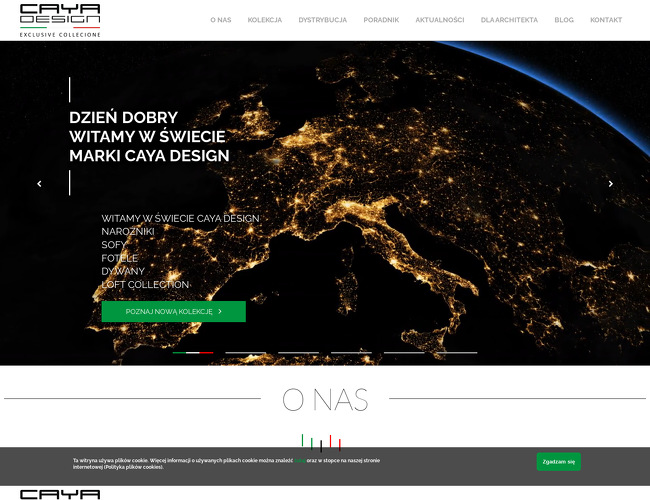Screen dimensions: 650x500
Task: Open the PORADNIK menu item
Action: pyautogui.click(x=381, y=20)
